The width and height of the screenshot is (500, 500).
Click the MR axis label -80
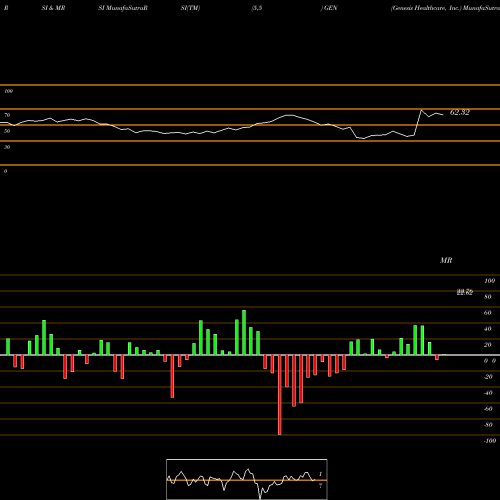488,425
